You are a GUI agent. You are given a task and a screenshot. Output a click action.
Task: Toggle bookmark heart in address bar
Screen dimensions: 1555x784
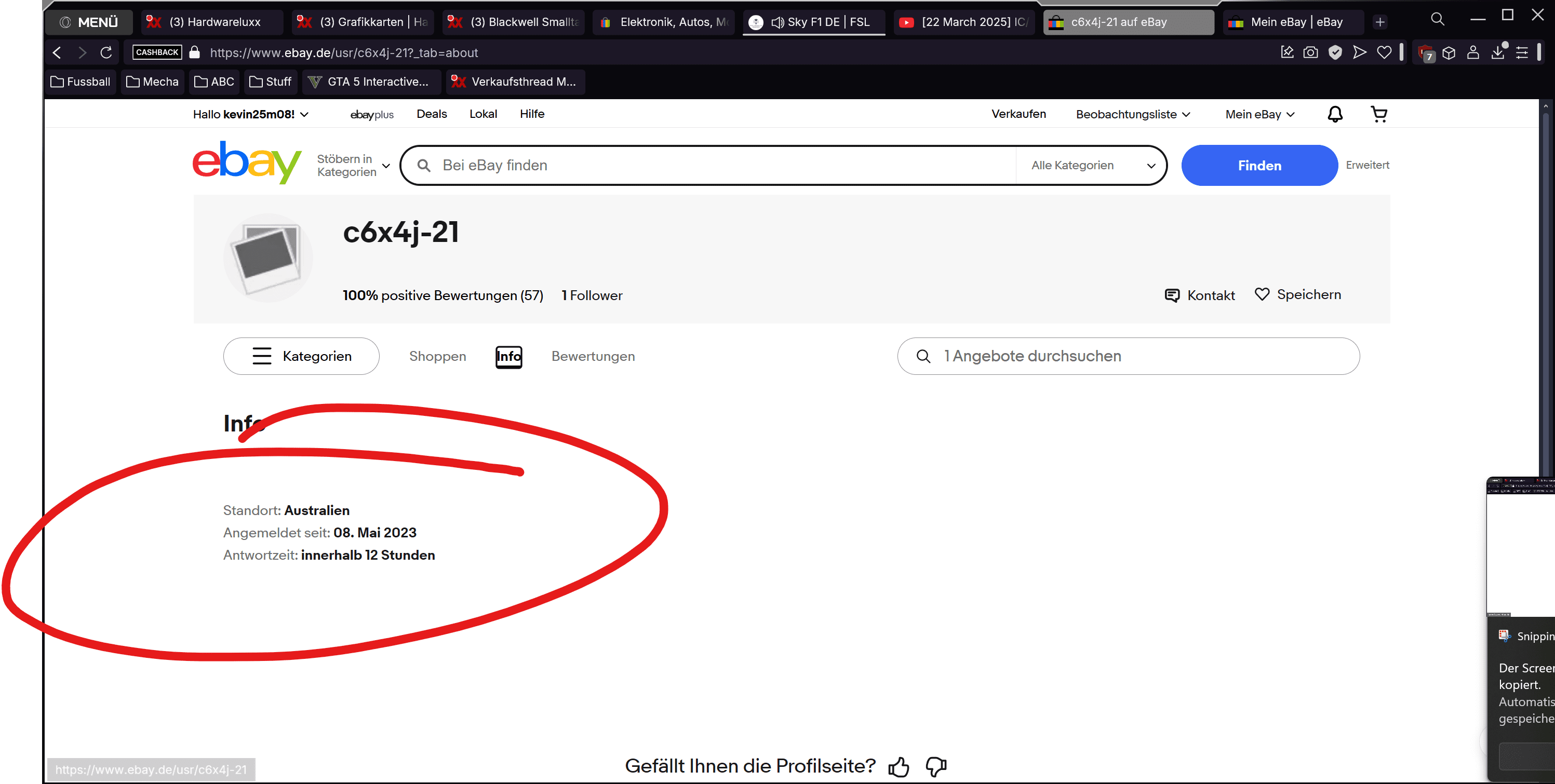(x=1384, y=52)
